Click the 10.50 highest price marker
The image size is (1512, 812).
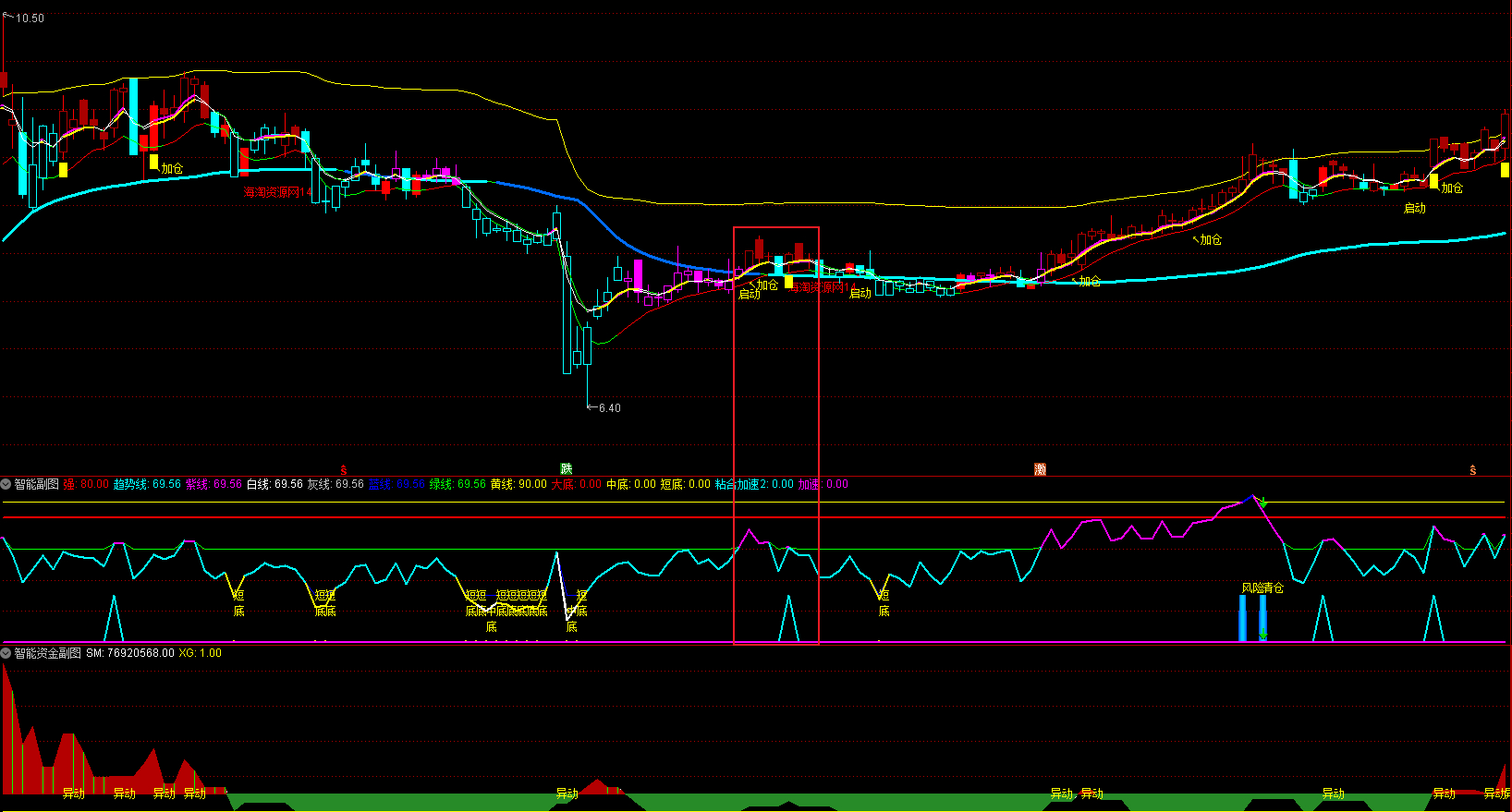tap(30, 18)
